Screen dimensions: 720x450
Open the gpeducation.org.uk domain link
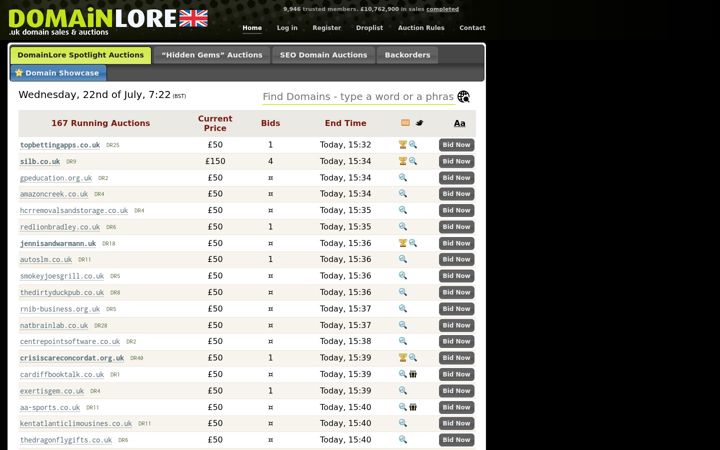56,178
